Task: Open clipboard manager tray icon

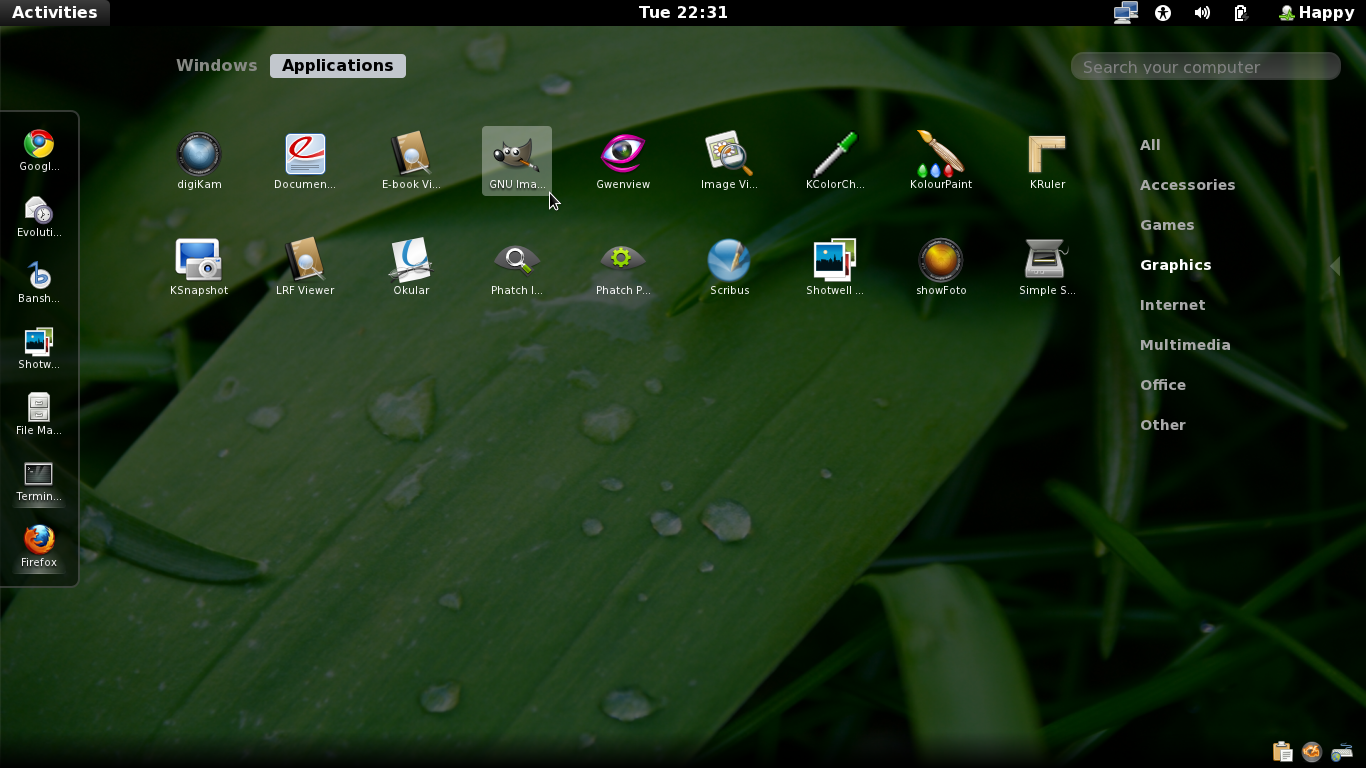Action: click(1282, 752)
